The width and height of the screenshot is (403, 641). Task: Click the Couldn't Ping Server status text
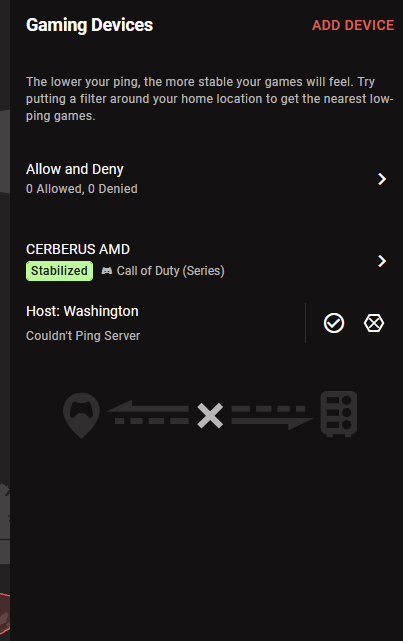pos(83,336)
